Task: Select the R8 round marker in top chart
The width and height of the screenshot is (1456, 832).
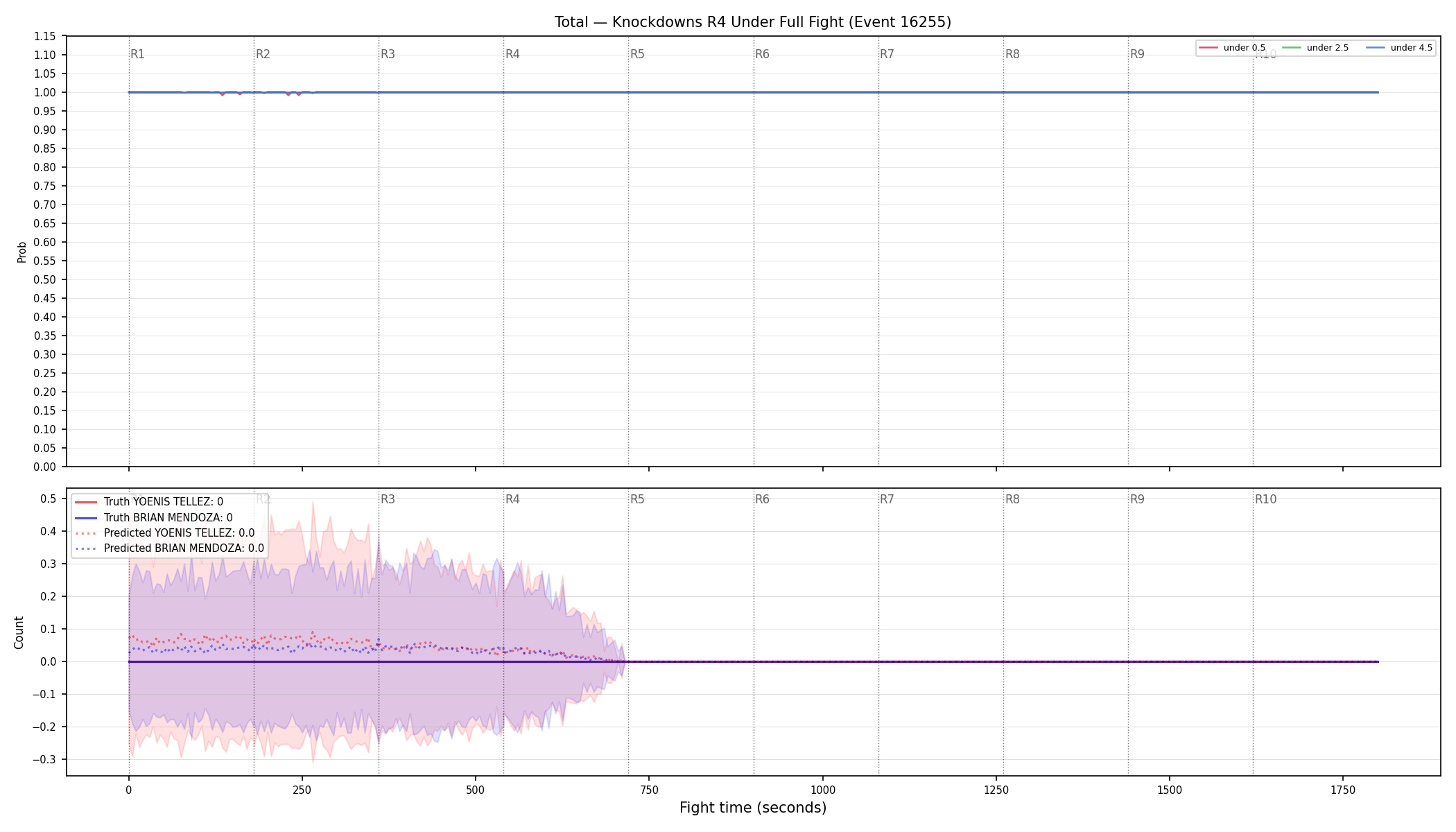Action: (1012, 54)
